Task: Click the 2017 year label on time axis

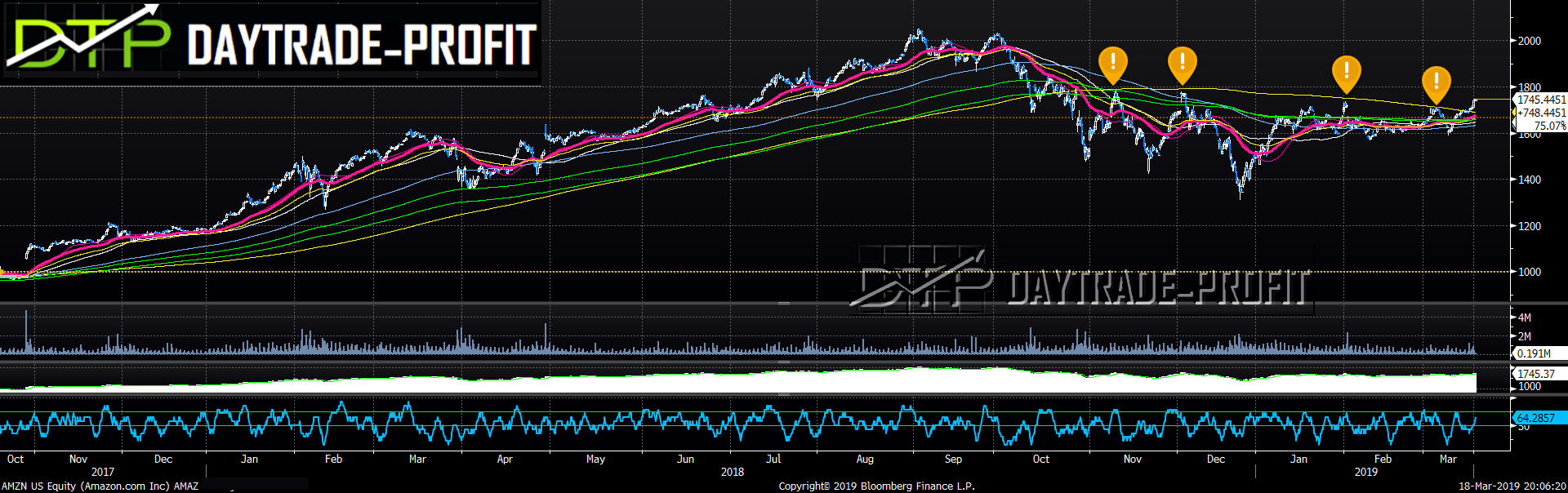Action: point(103,472)
